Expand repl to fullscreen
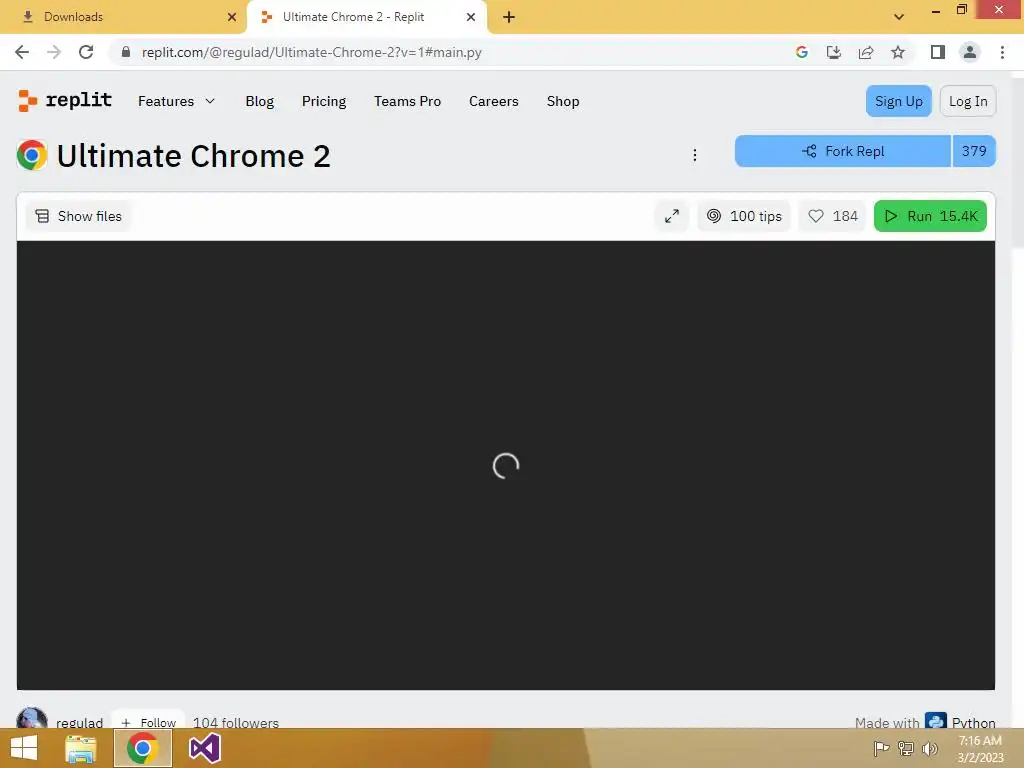 pyautogui.click(x=672, y=216)
